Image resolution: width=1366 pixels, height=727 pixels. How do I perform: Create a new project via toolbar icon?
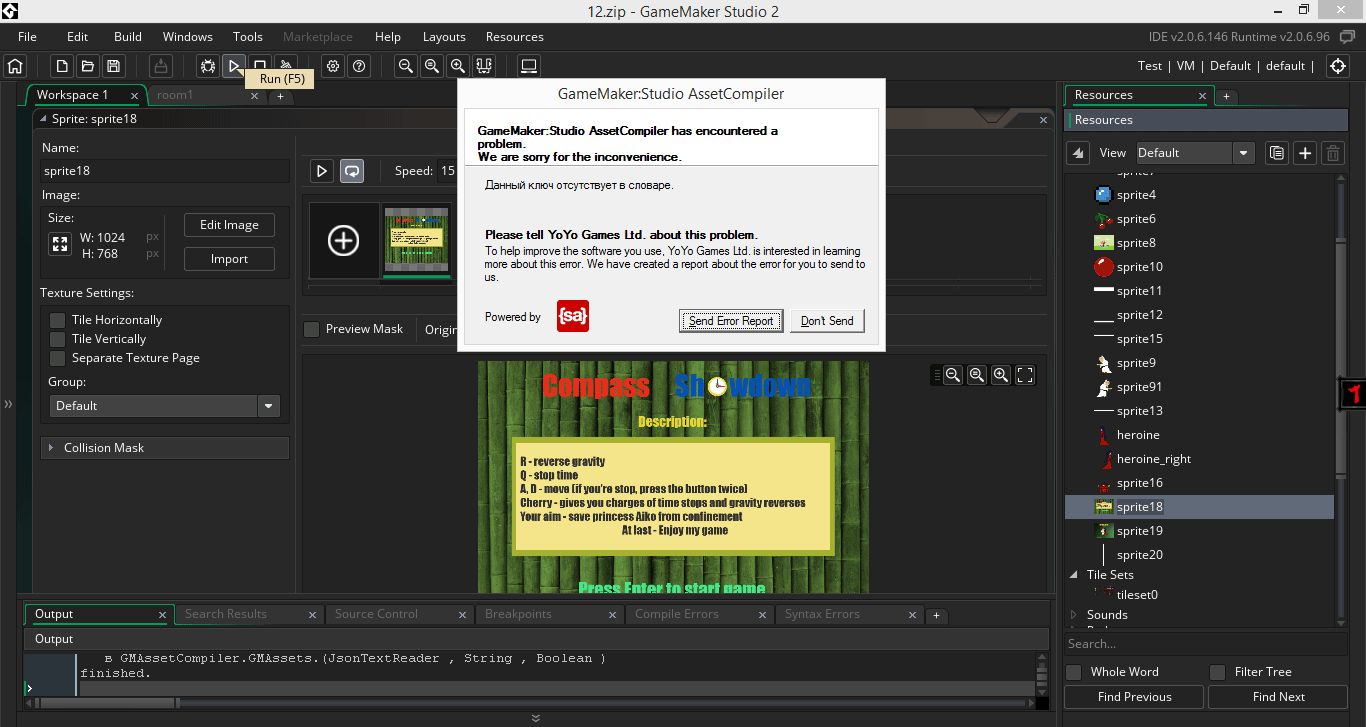click(x=62, y=66)
